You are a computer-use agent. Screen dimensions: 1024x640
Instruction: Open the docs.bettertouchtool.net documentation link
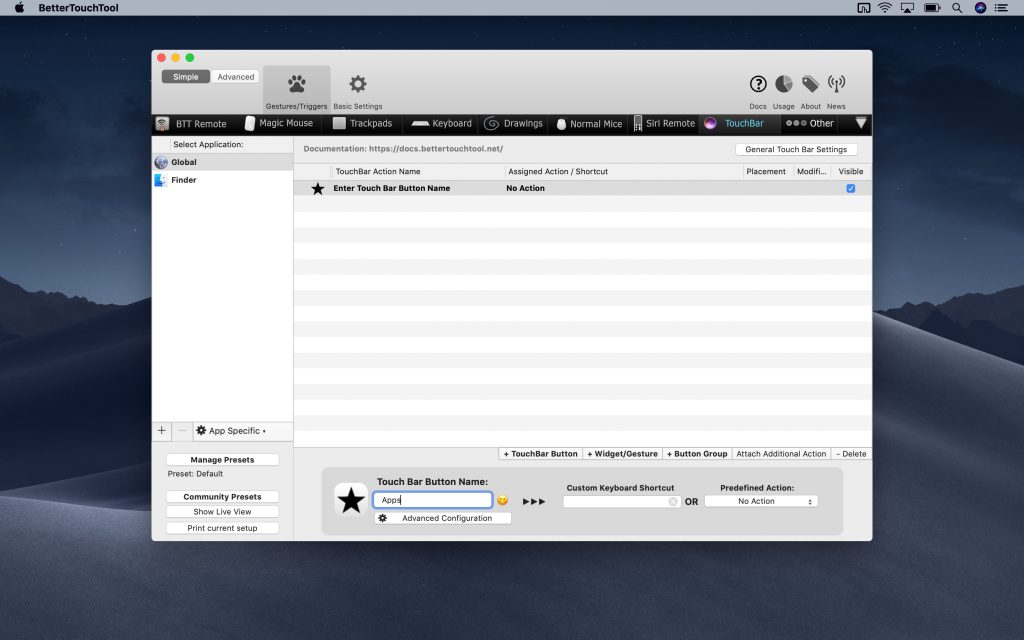point(436,149)
